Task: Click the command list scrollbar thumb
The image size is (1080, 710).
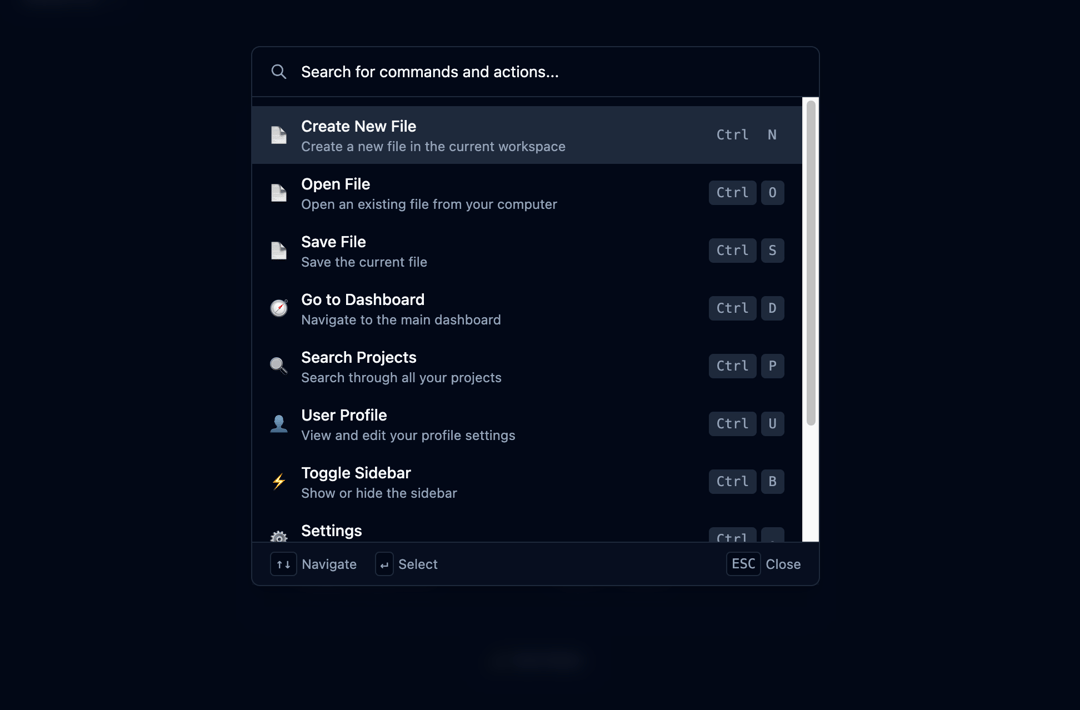Action: pyautogui.click(x=811, y=263)
